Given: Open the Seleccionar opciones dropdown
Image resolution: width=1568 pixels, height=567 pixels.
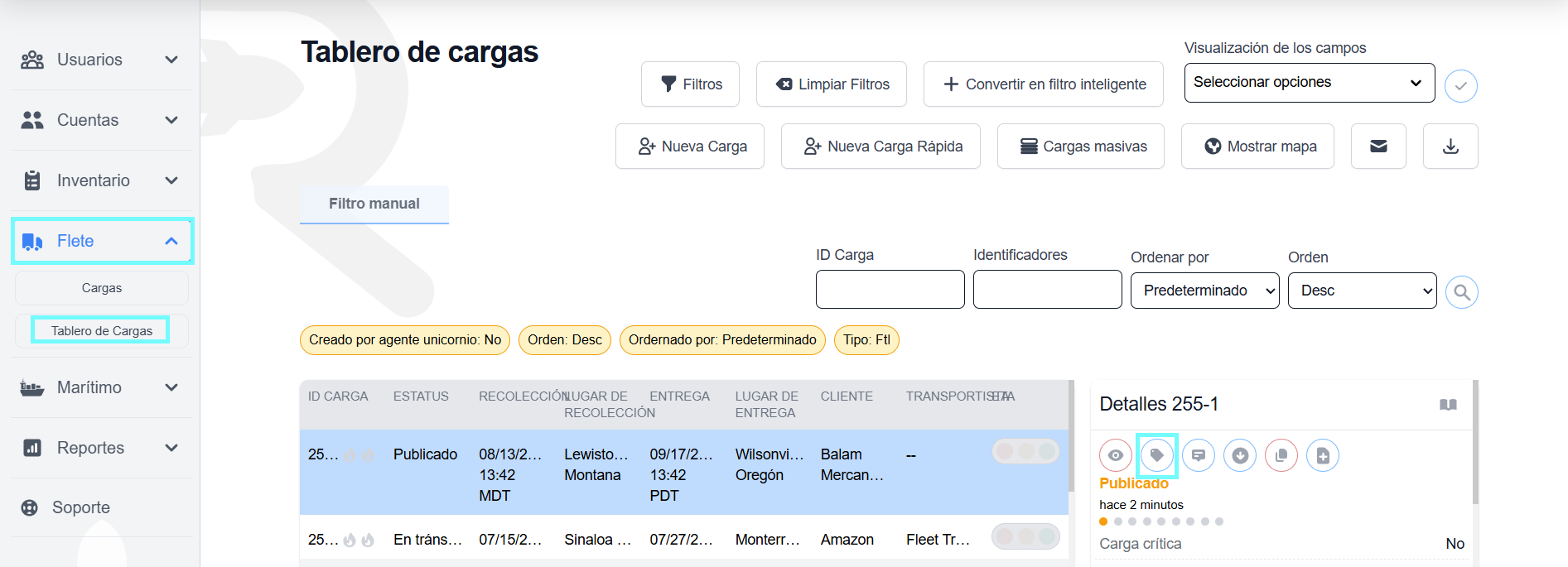Looking at the screenshot, I should click(x=1310, y=83).
